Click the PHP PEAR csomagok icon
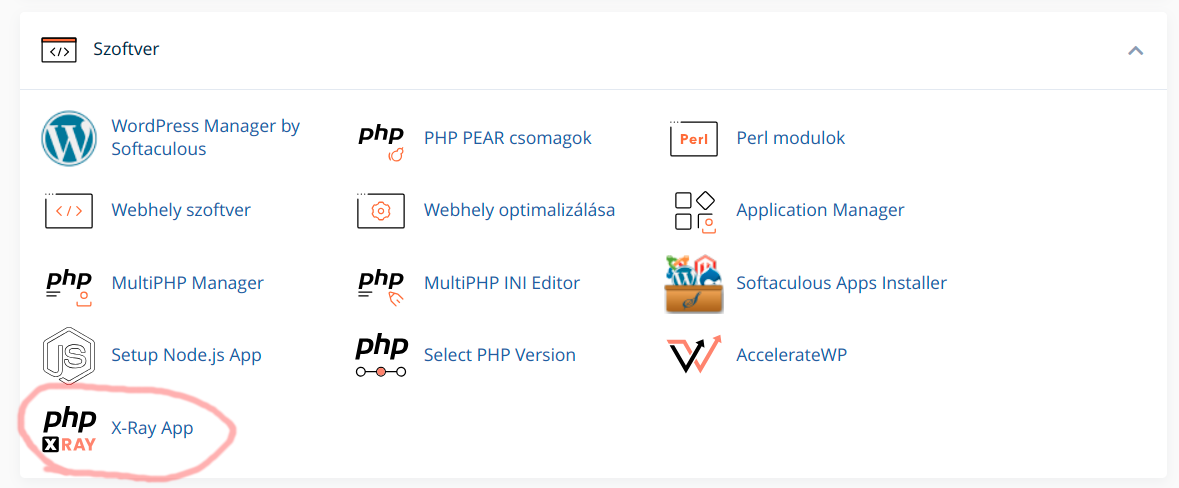 [380, 144]
